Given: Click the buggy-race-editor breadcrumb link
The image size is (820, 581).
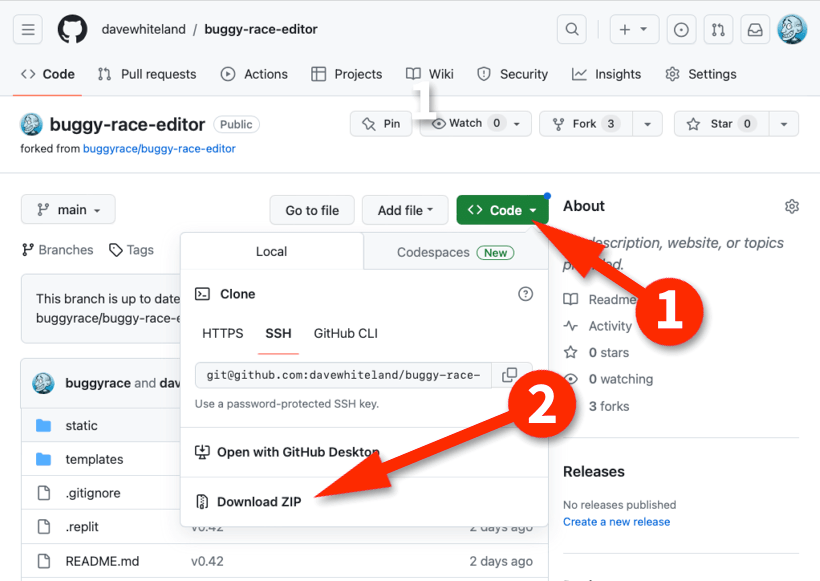Looking at the screenshot, I should click(260, 29).
